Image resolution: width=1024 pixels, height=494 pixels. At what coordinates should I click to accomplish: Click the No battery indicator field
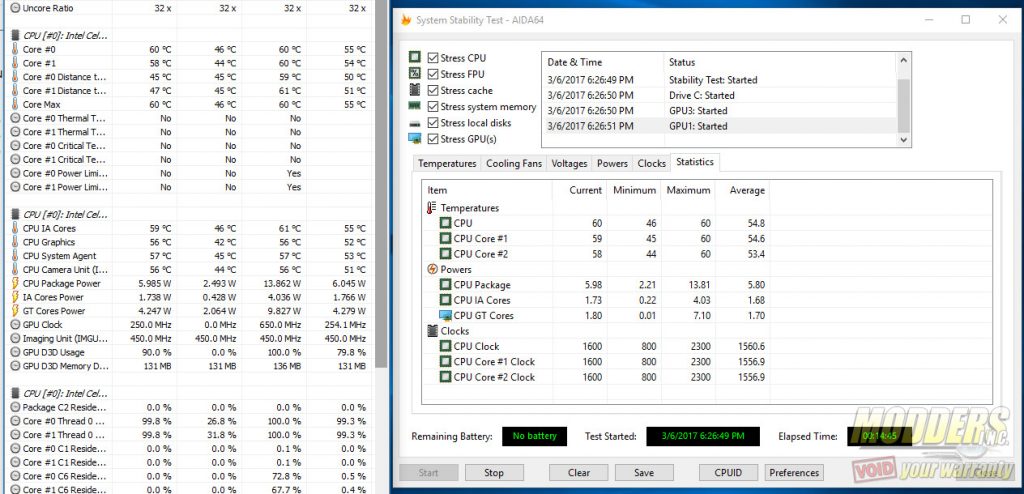pos(534,436)
